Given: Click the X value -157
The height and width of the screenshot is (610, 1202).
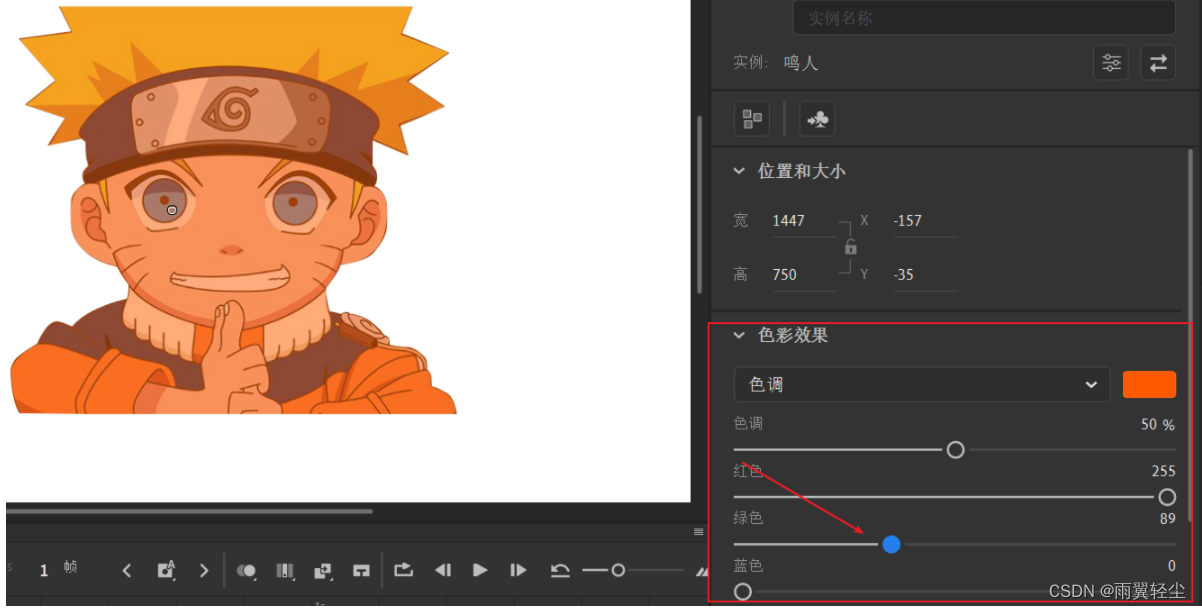Looking at the screenshot, I should pyautogui.click(x=908, y=221).
